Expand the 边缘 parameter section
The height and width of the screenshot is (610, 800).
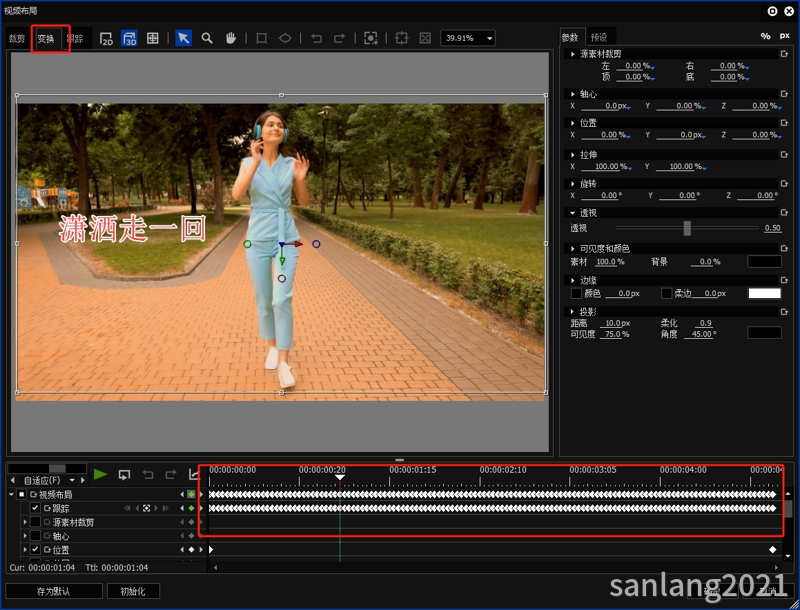[572, 281]
